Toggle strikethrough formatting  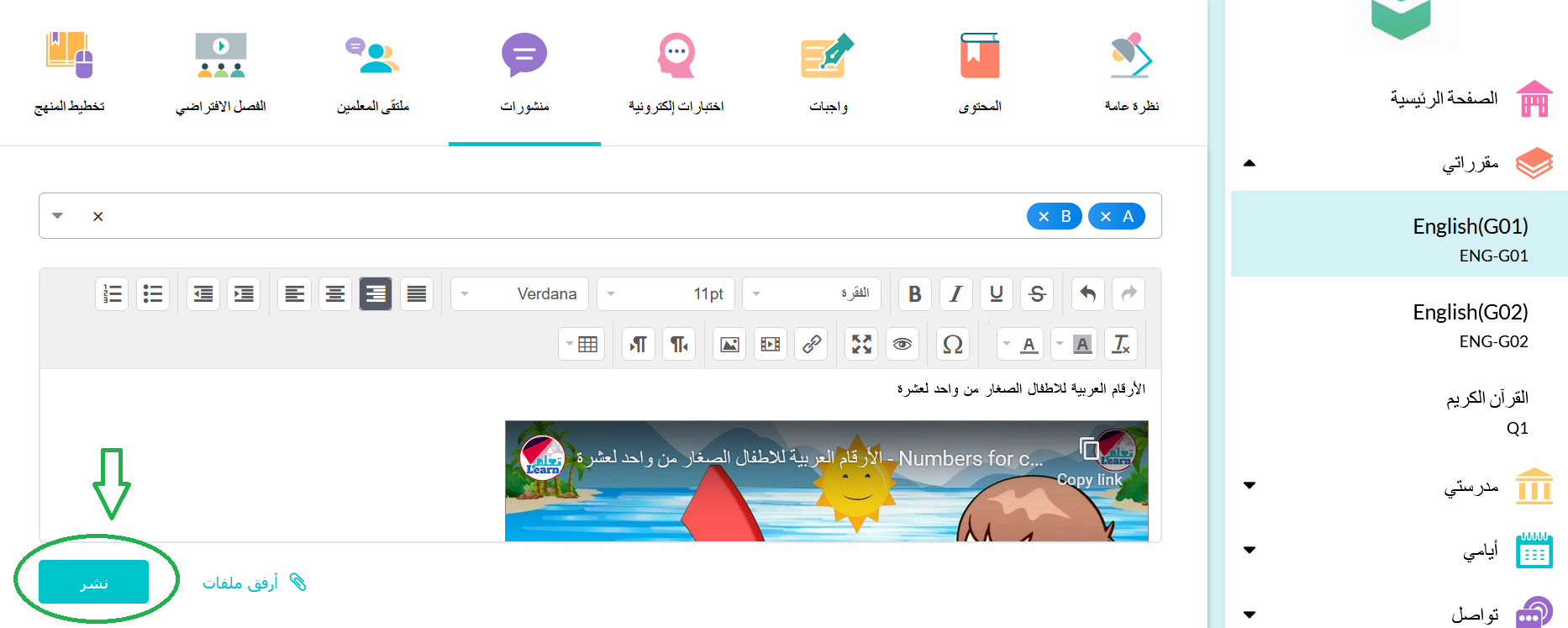(x=1037, y=294)
